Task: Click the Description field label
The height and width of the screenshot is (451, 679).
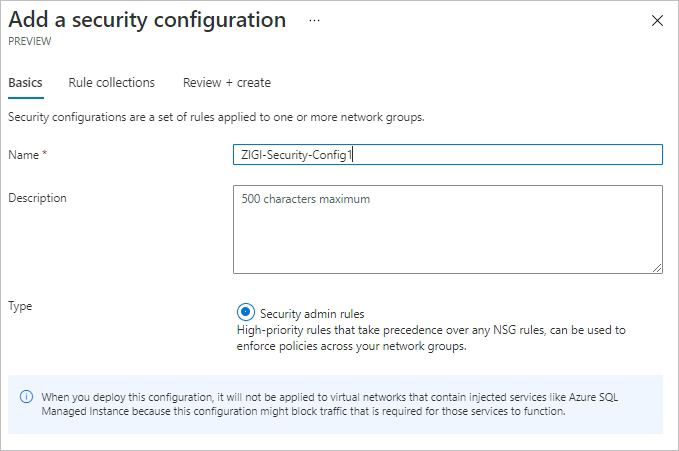Action: tap(37, 198)
